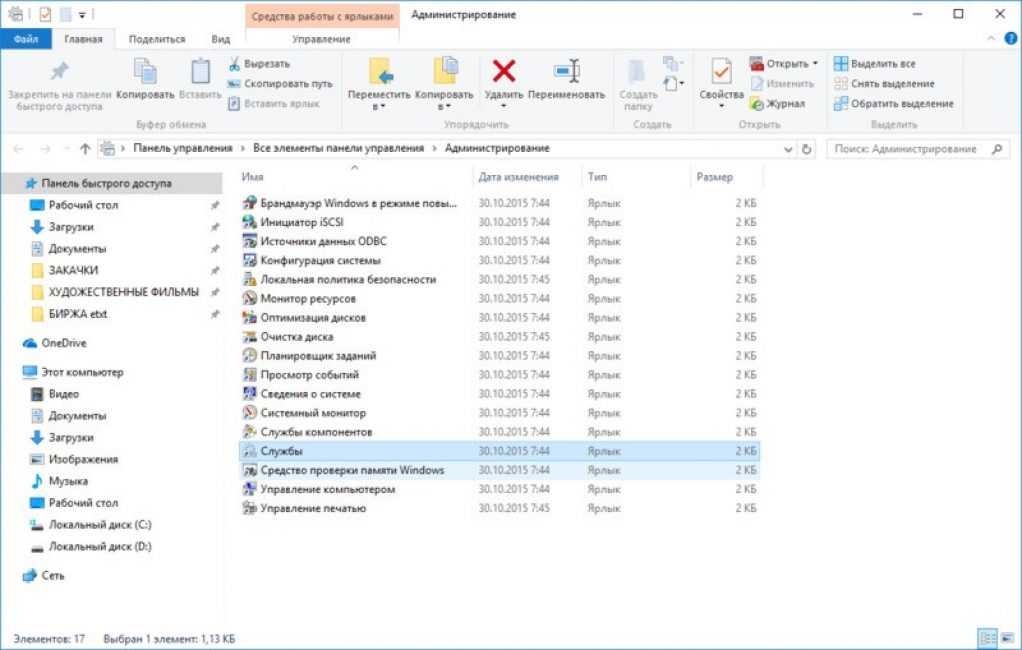
Task: Click refresh button beside address bar
Action: [x=807, y=149]
